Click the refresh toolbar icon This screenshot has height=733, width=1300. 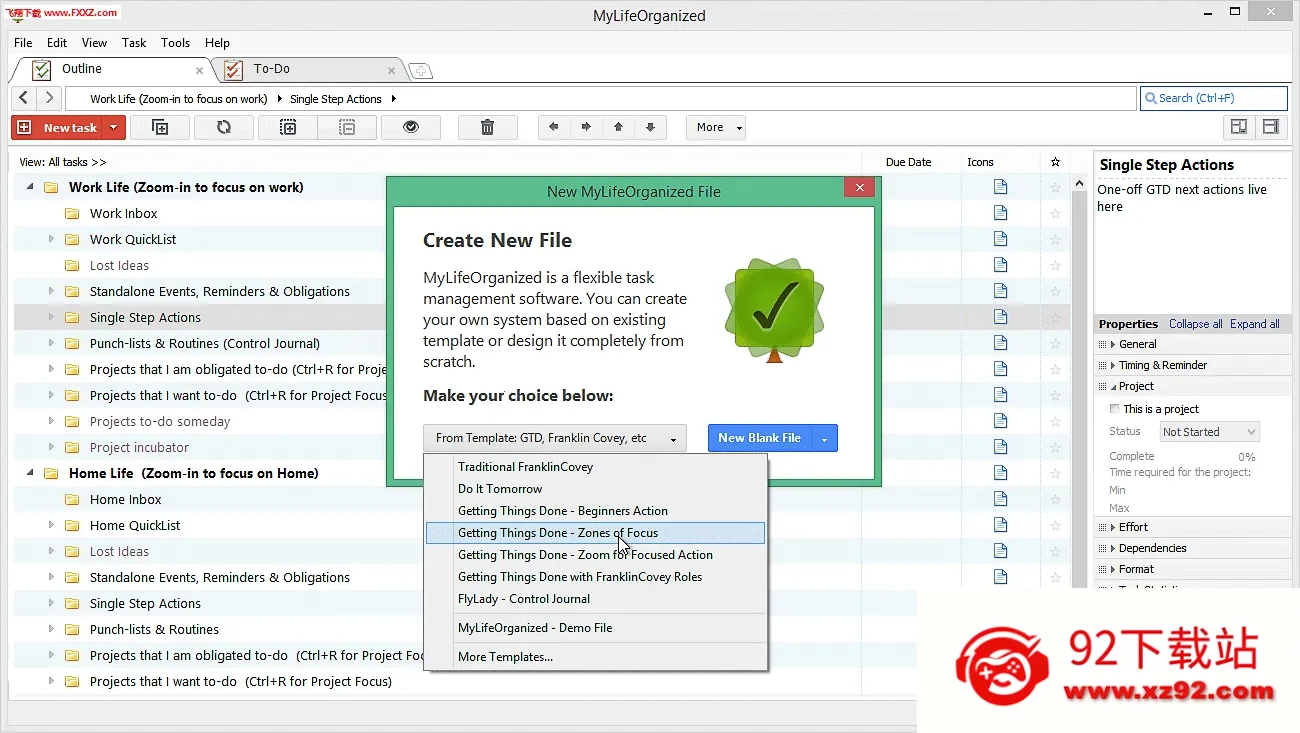pos(223,127)
